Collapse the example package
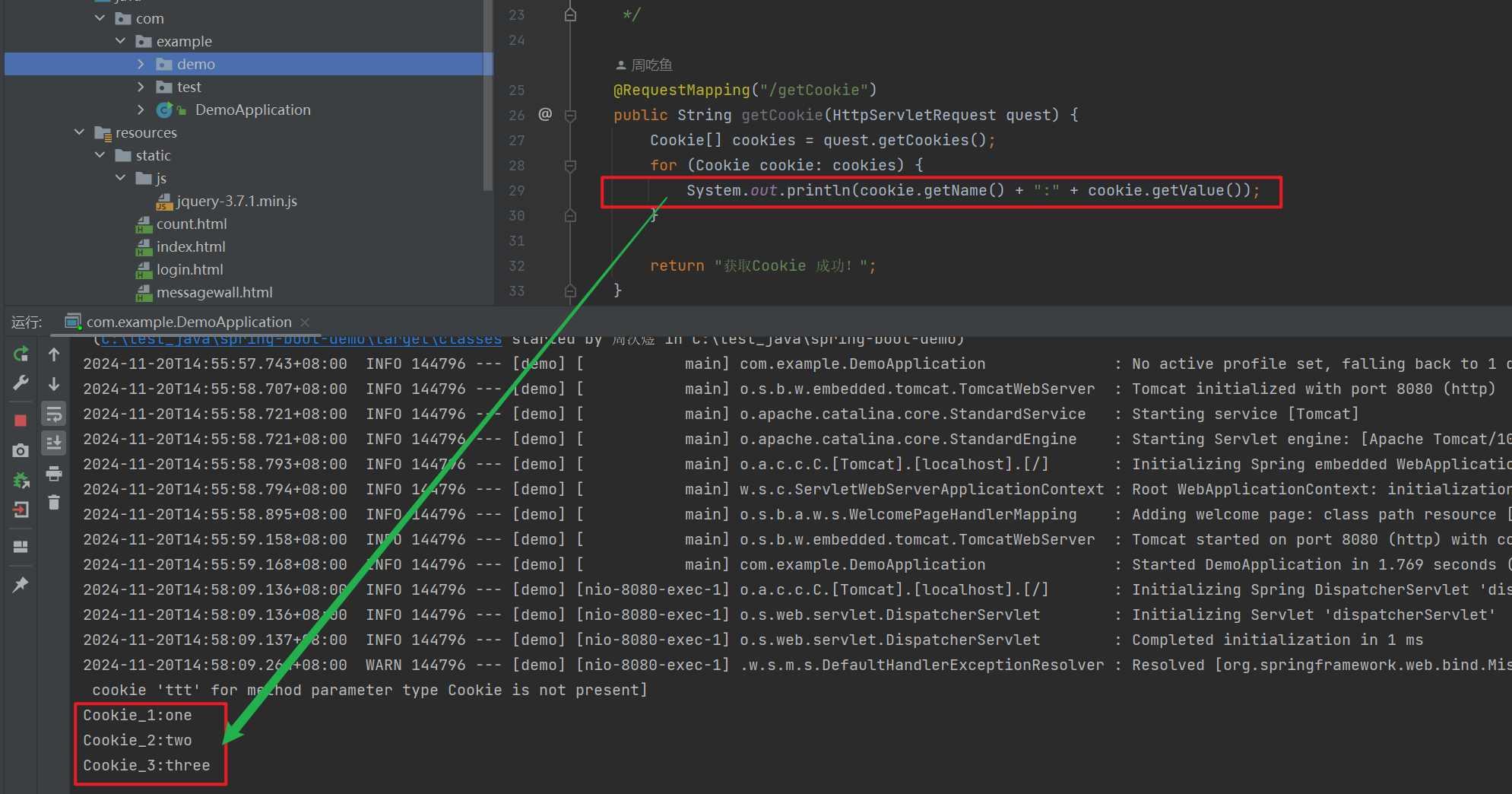1512x794 pixels. [120, 40]
